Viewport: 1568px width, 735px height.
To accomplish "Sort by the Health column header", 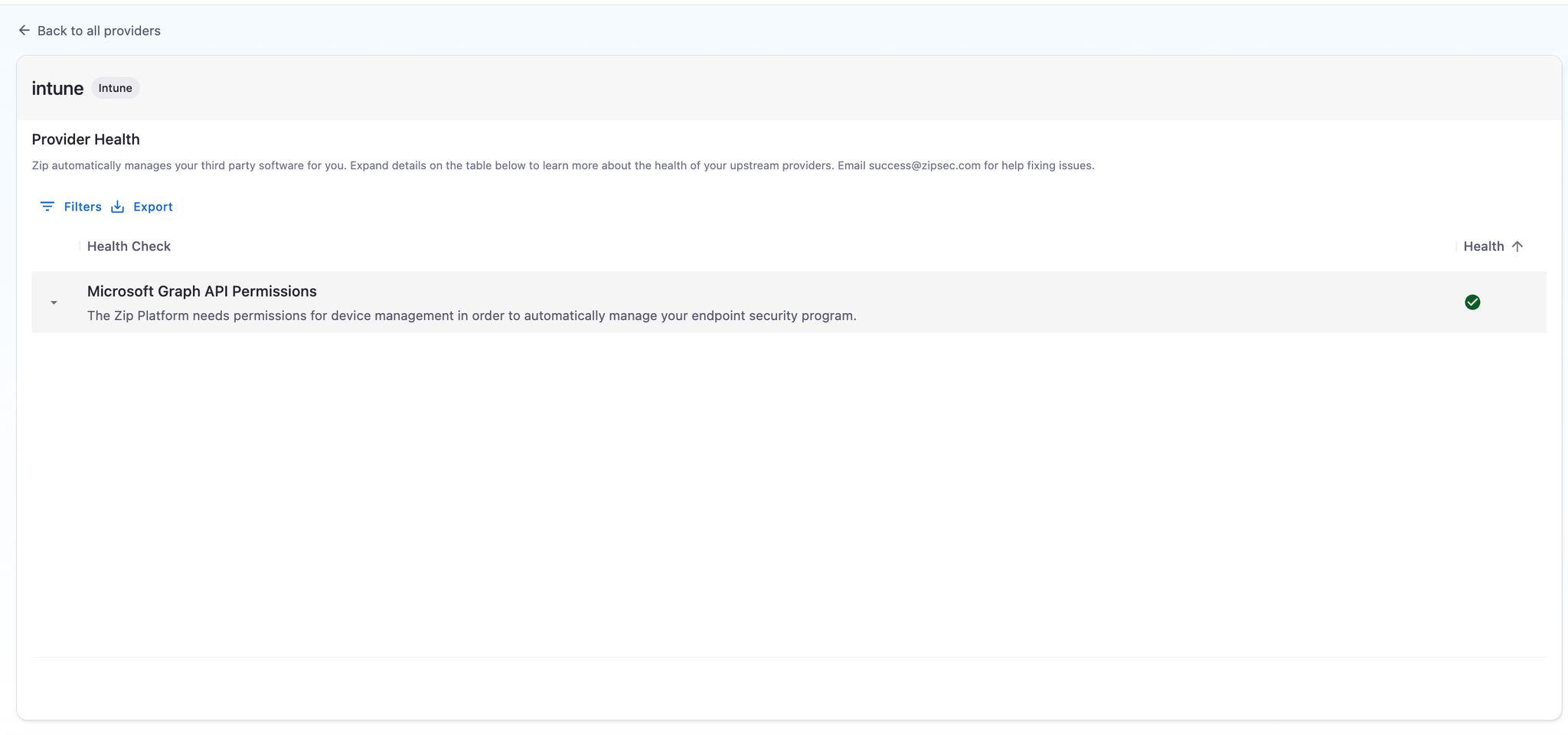I will click(x=1483, y=247).
